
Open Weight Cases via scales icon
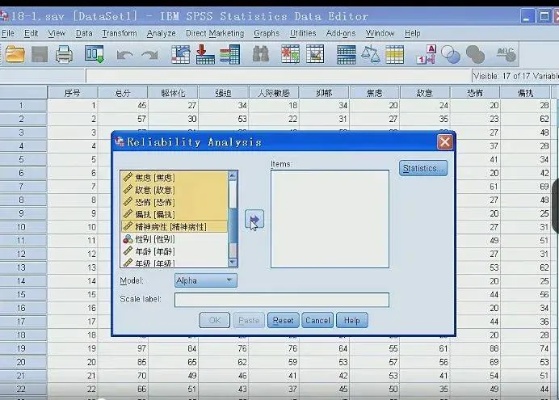click(370, 55)
